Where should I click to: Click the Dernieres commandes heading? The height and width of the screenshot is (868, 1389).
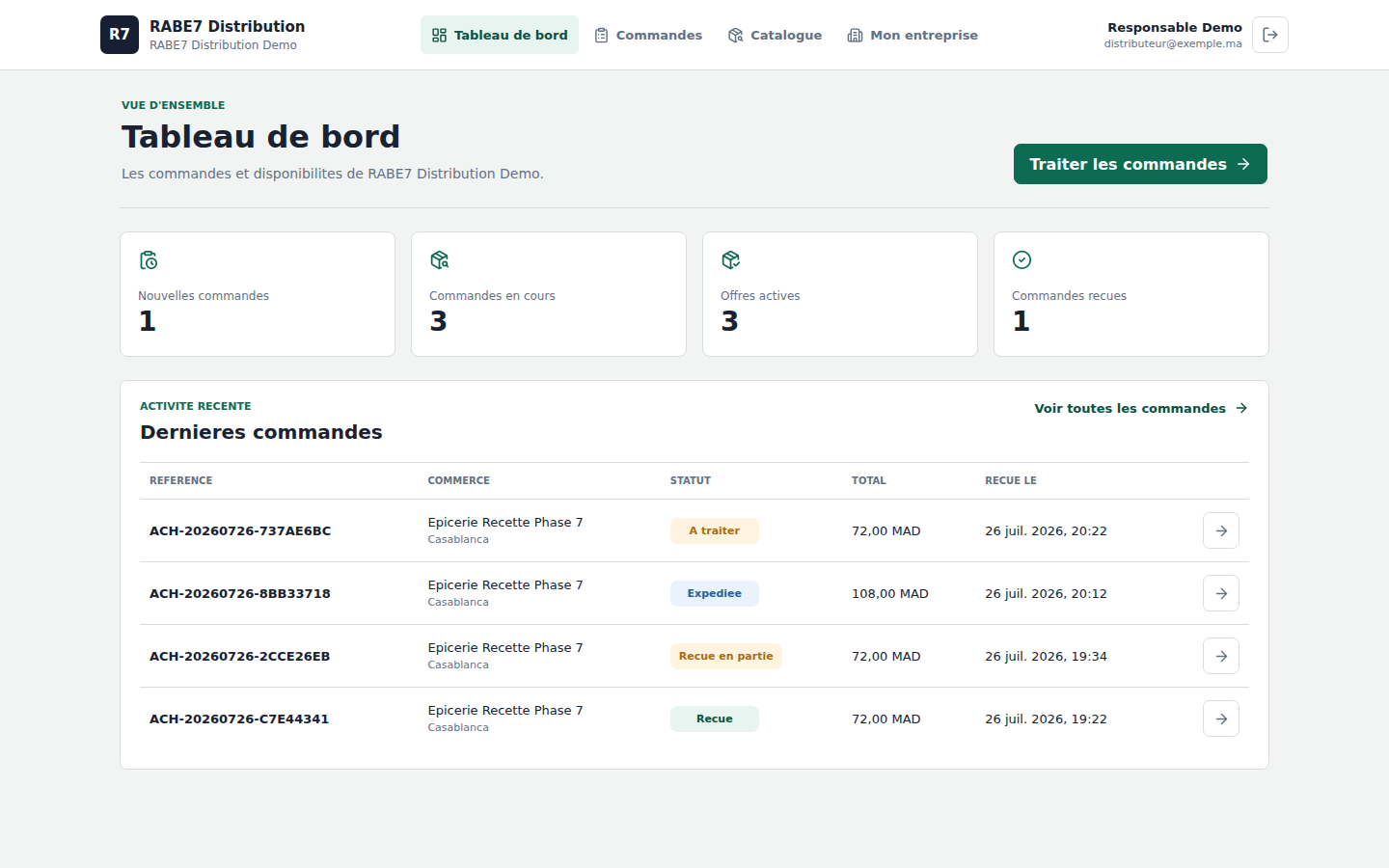pos(261,432)
